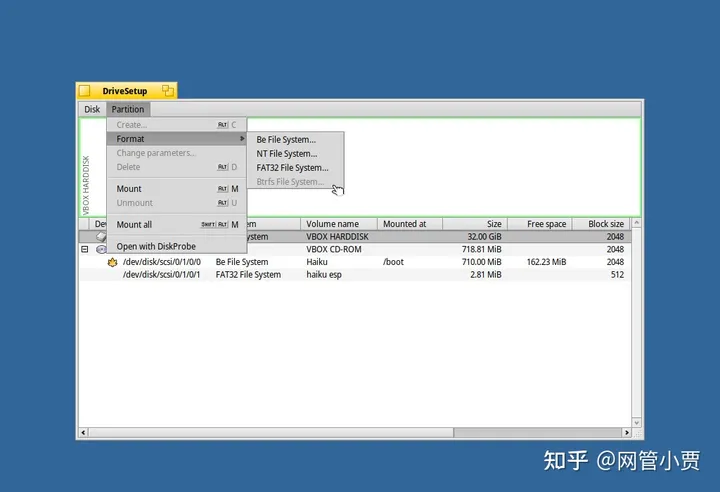Click the horizontal scrollbar right arrow
The width and height of the screenshot is (720, 492).
tap(627, 432)
